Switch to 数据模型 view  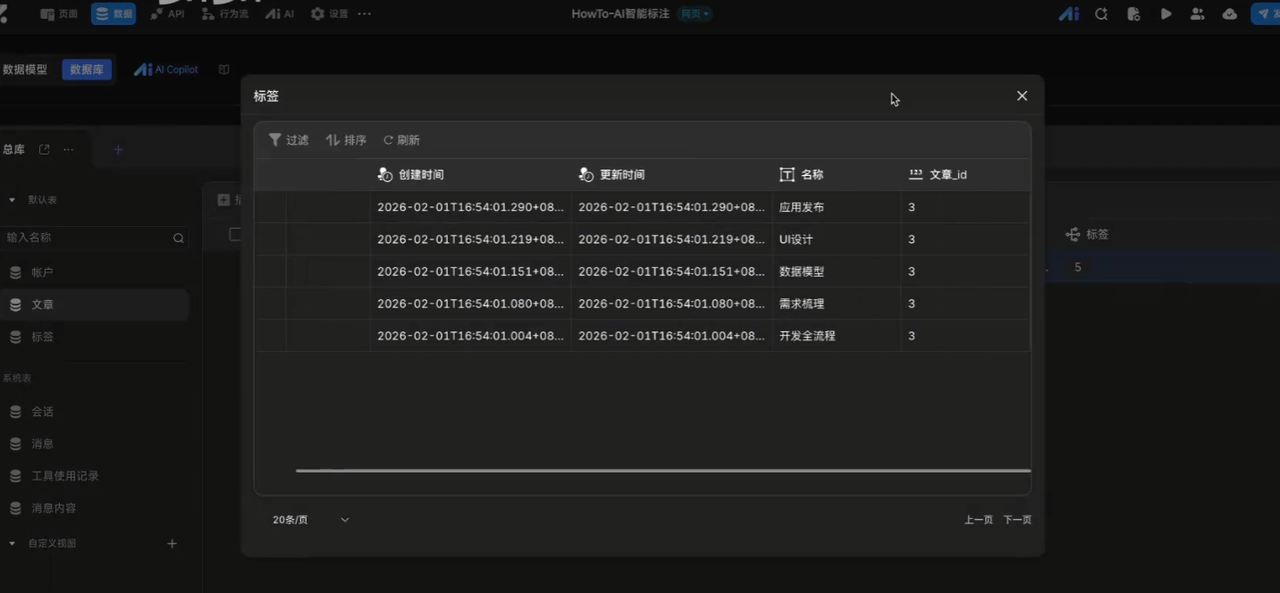click(x=25, y=70)
